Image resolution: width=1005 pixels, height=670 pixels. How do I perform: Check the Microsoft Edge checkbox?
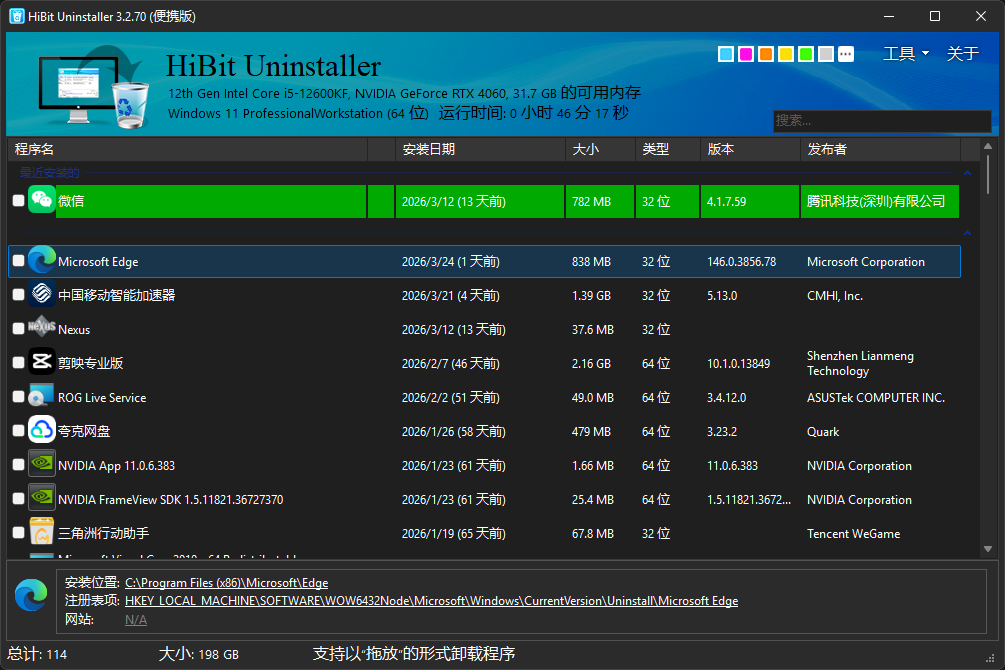coord(17,260)
